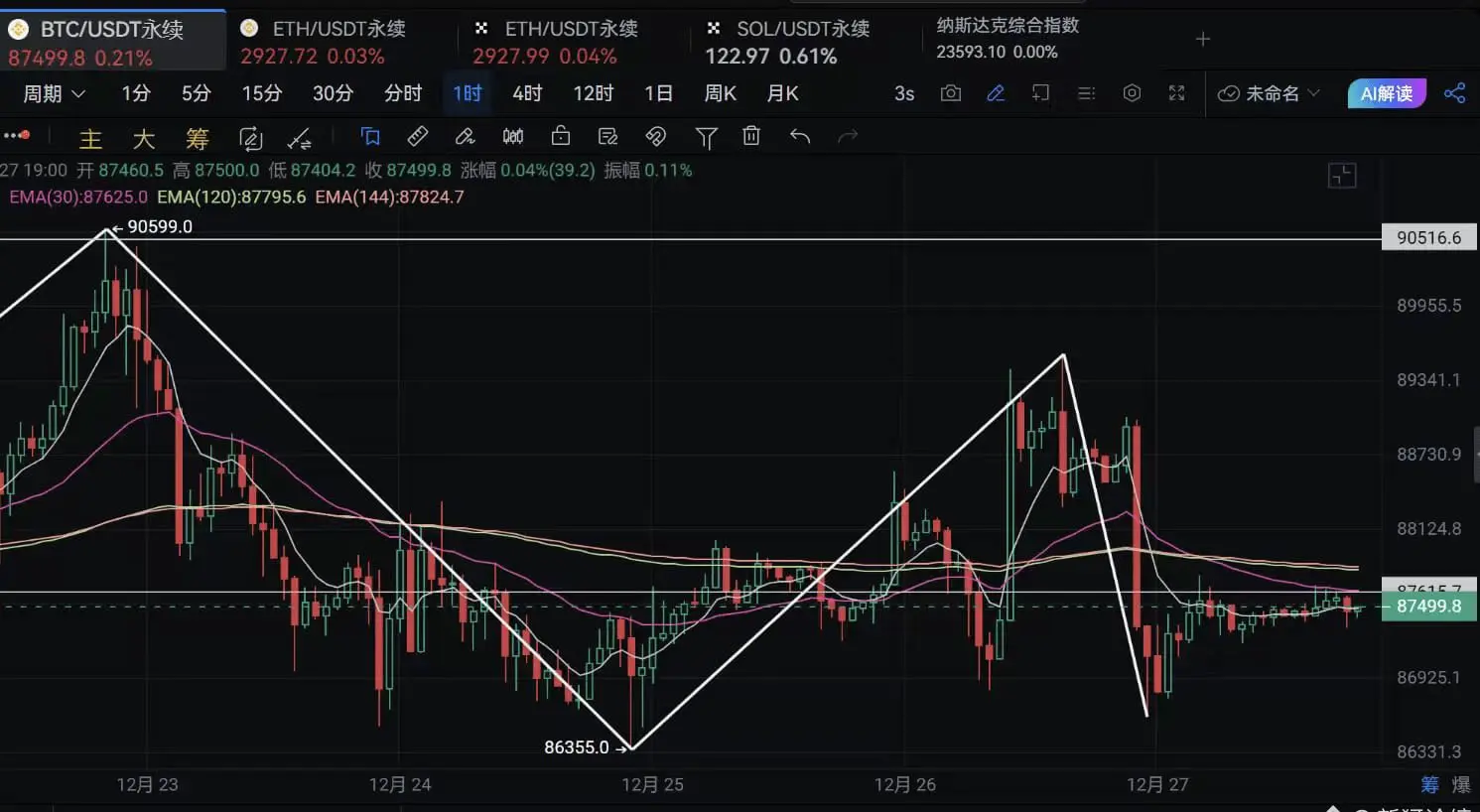Select the 1分 timeframe
Viewport: 1480px width, 812px height.
coord(136,93)
